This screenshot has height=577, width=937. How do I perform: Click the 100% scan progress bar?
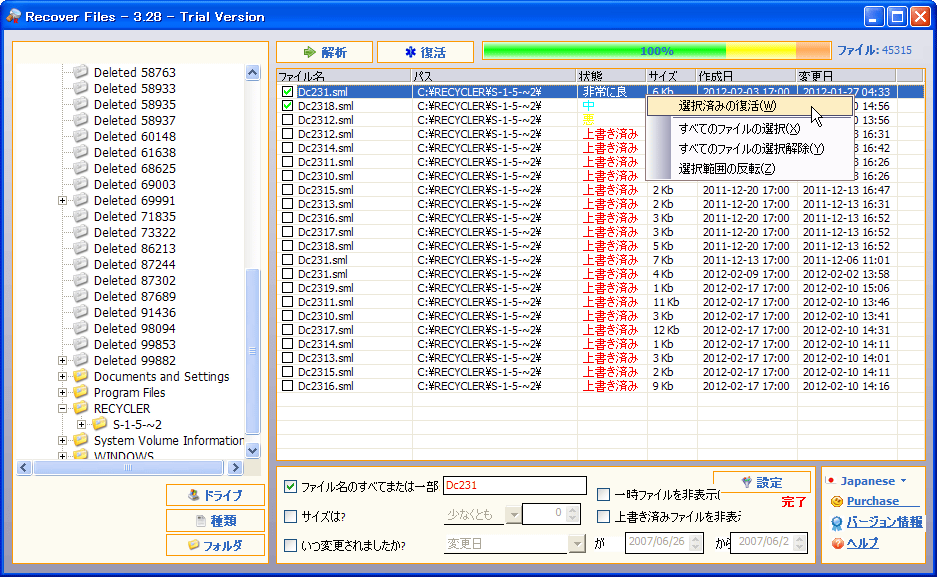point(656,51)
